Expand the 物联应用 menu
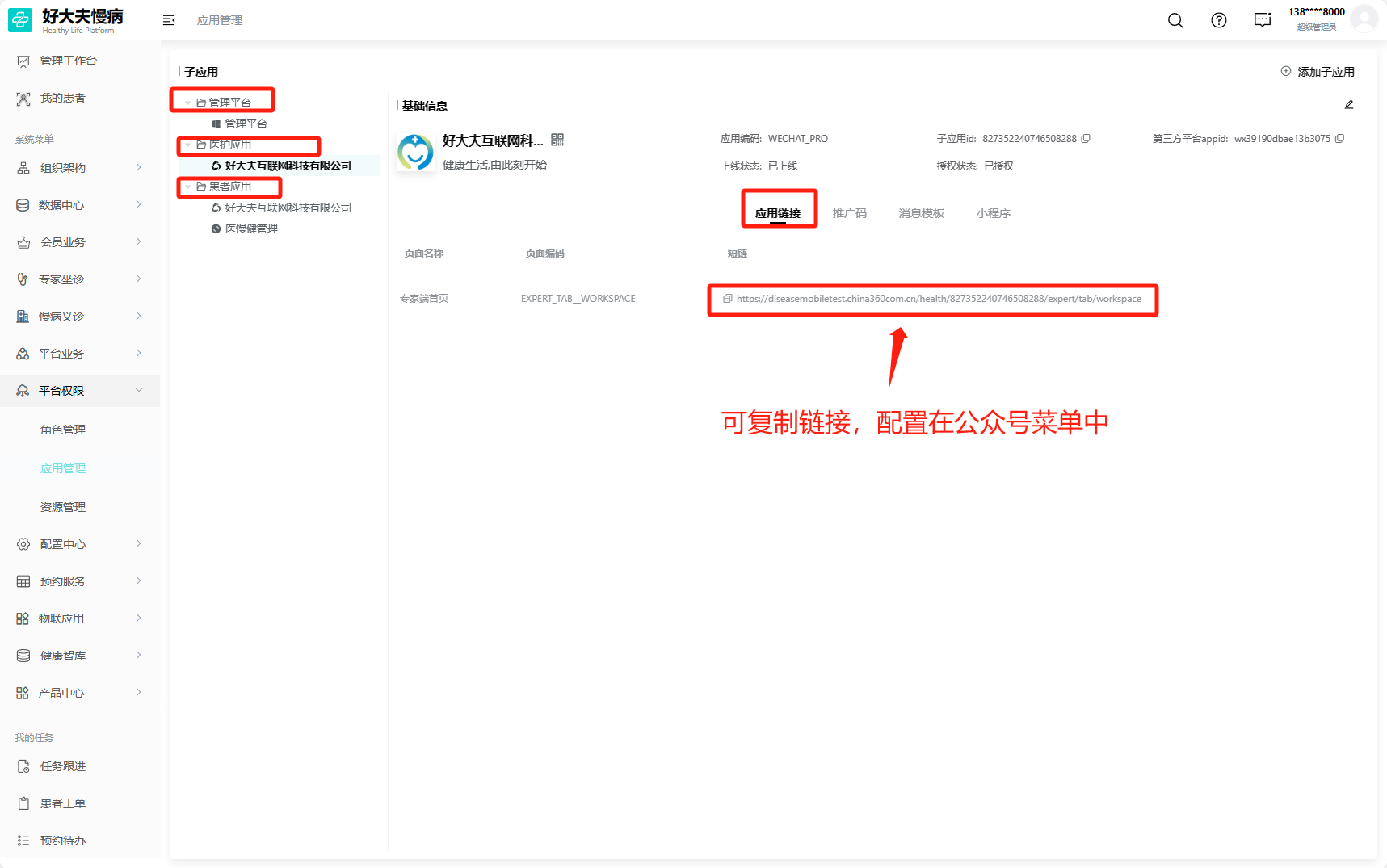1387x868 pixels. (x=79, y=619)
